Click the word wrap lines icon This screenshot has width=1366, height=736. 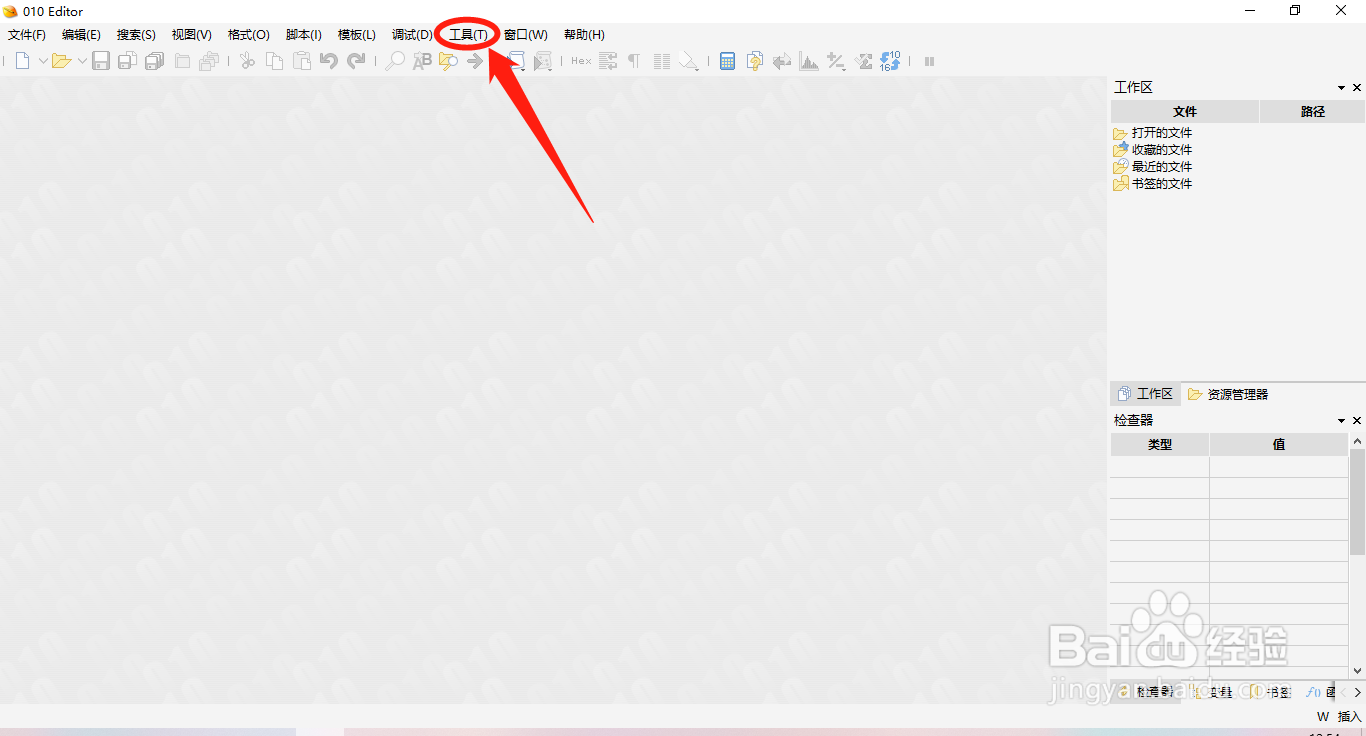[x=607, y=61]
